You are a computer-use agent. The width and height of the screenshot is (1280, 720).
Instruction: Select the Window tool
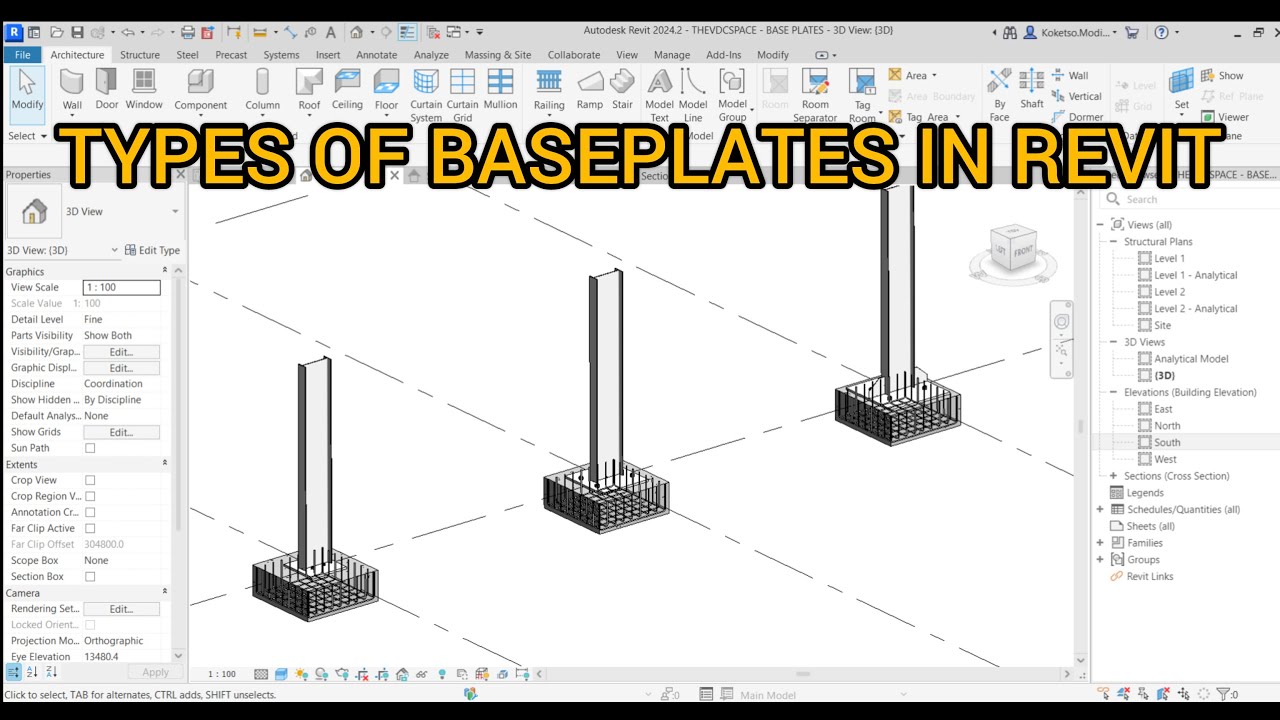pyautogui.click(x=144, y=89)
